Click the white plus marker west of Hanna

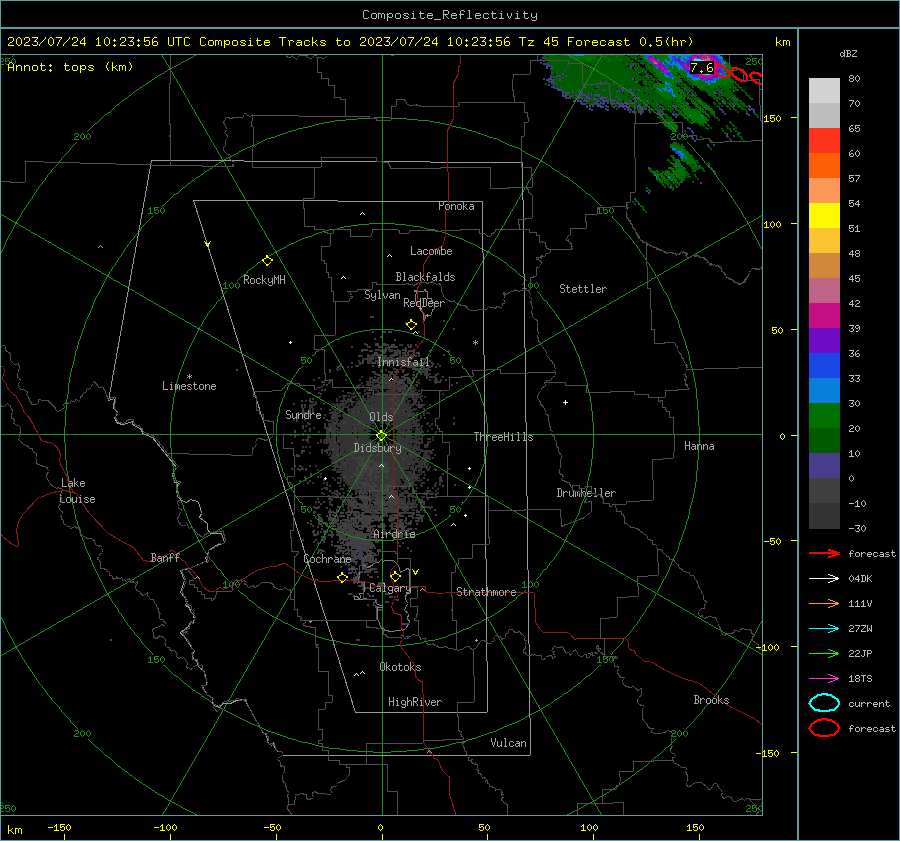565,402
